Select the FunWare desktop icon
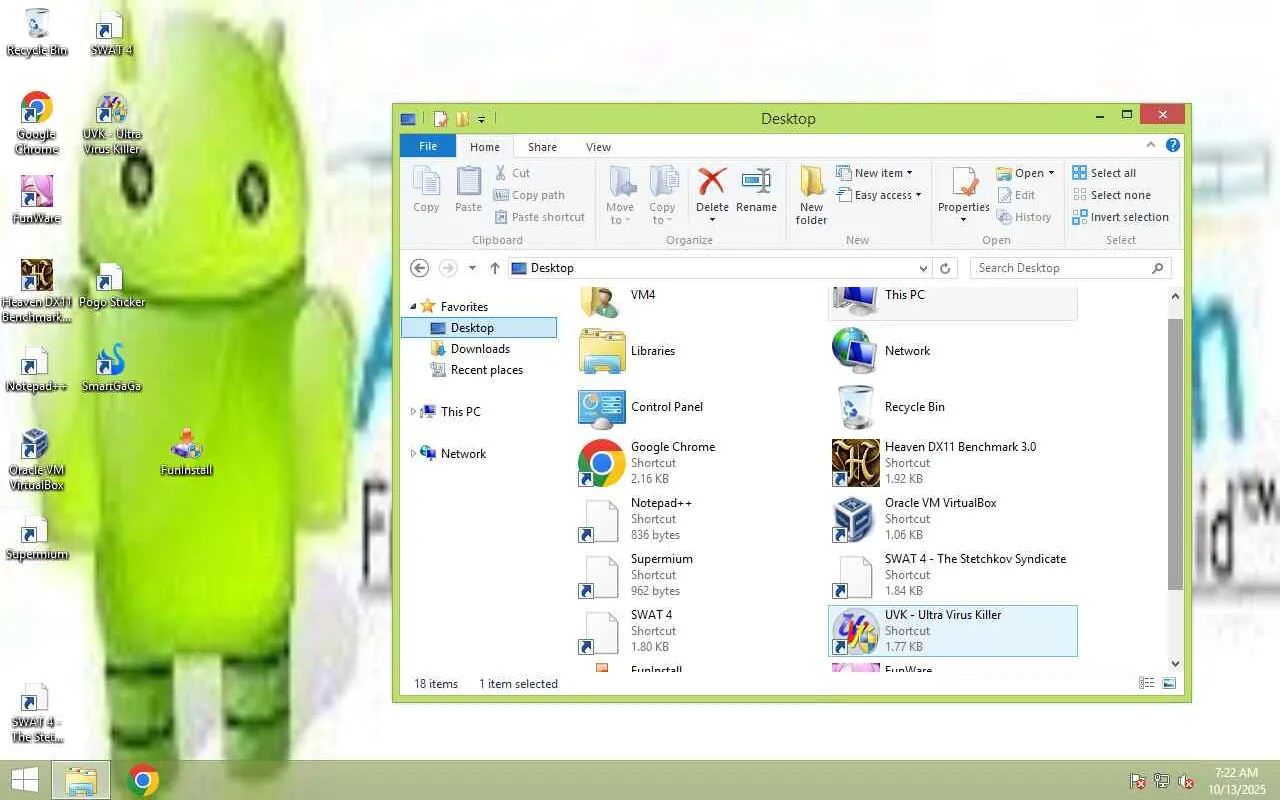1280x800 pixels. (37, 200)
